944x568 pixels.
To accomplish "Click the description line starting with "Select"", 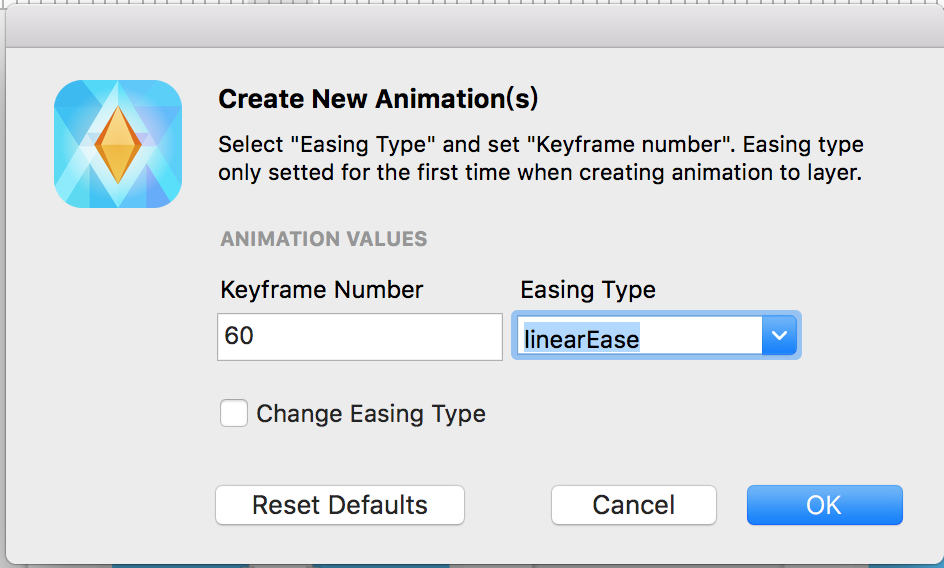I will click(540, 144).
